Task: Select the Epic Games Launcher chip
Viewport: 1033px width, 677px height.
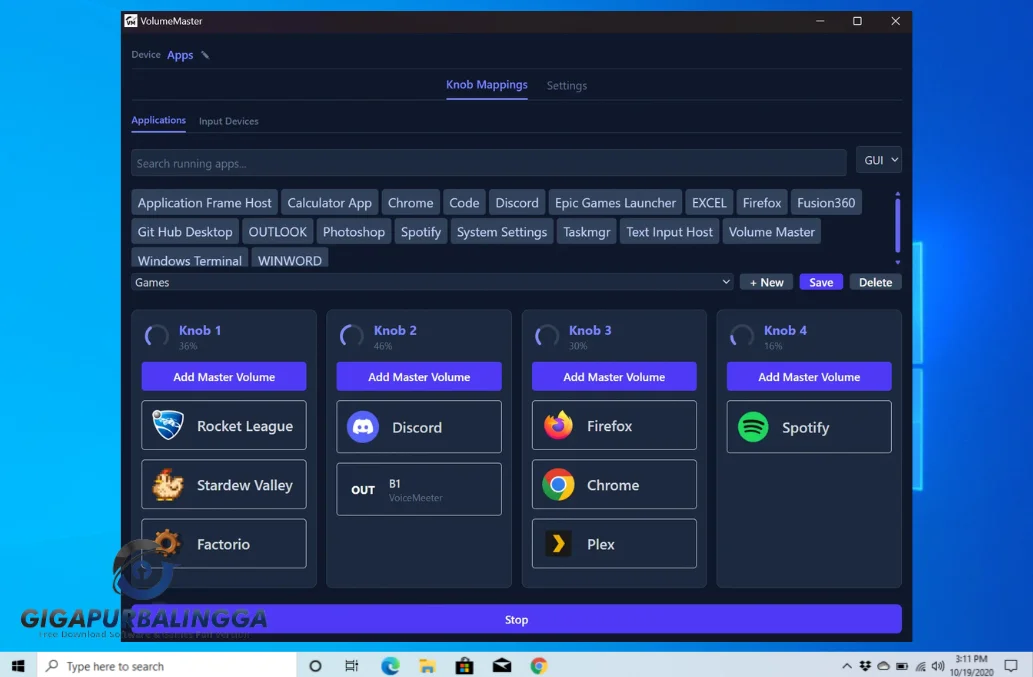Action: tap(615, 203)
